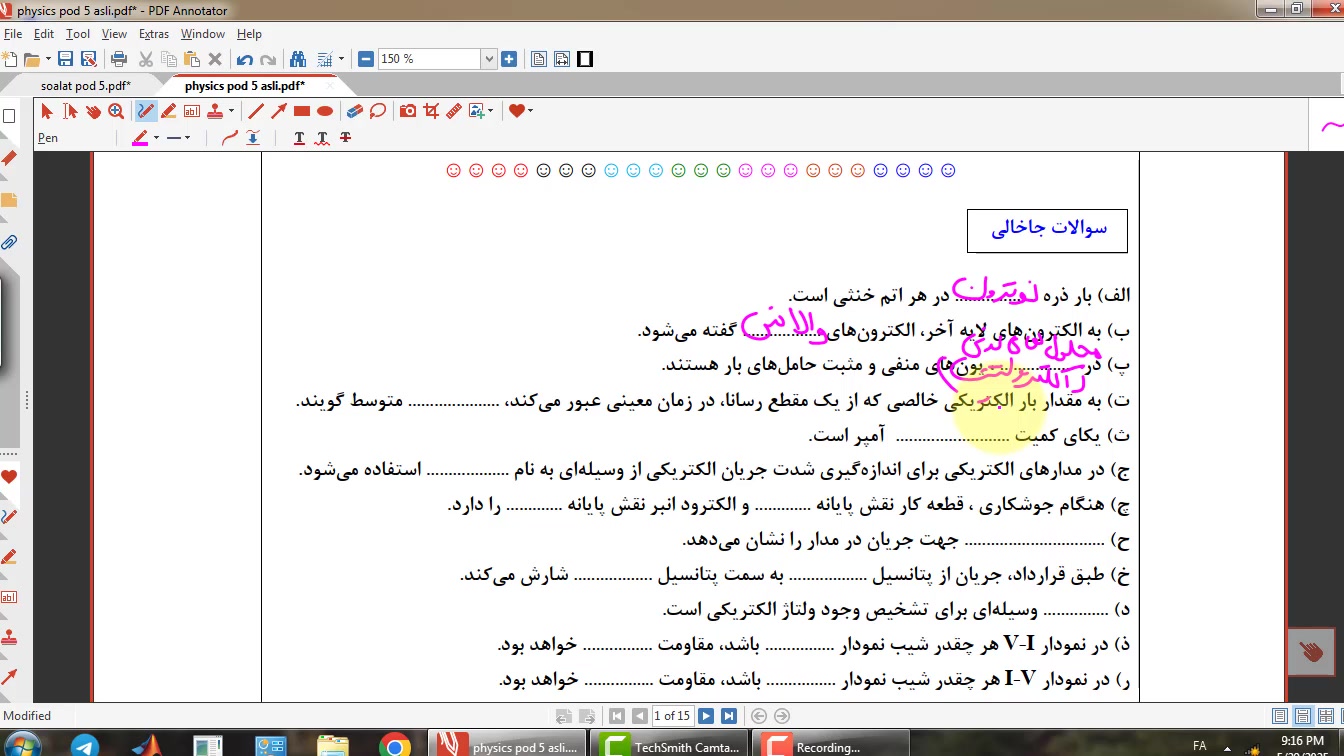Toggle full screen view mode
1344x756 pixels.
pyautogui.click(x=585, y=59)
